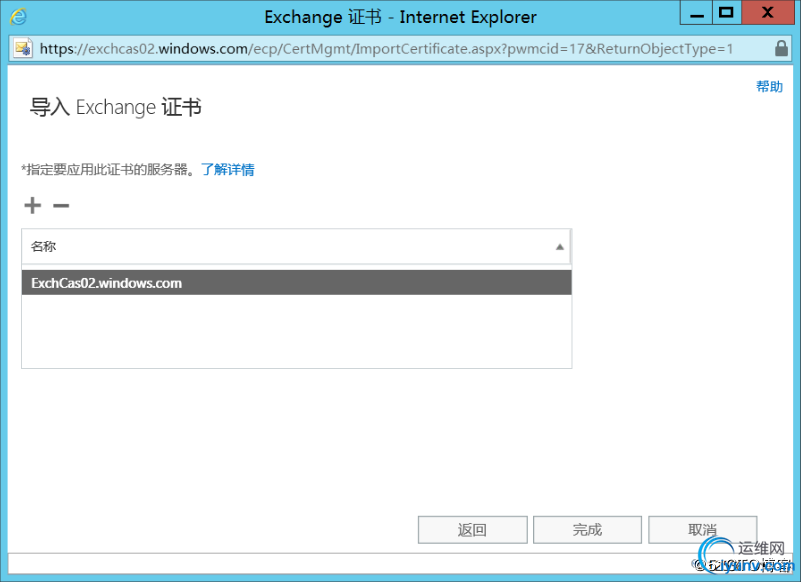
Task: Click the security lock icon in address bar
Action: (781, 49)
